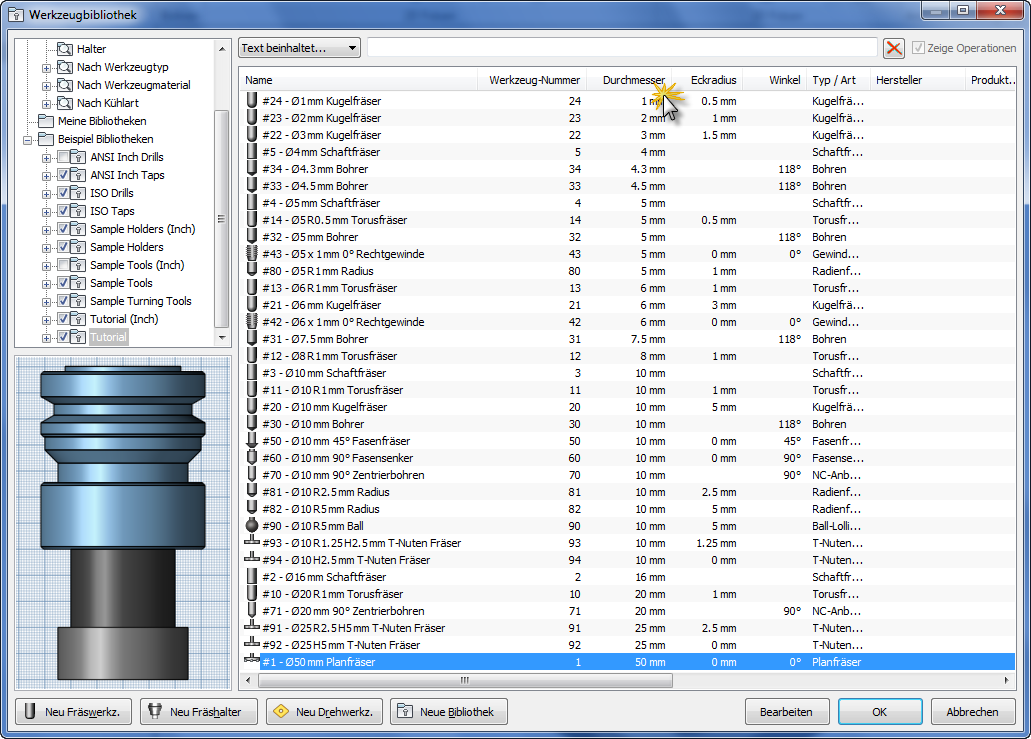This screenshot has width=1031, height=739.
Task: Click the ball tool icon for #90
Action: pyautogui.click(x=251, y=525)
